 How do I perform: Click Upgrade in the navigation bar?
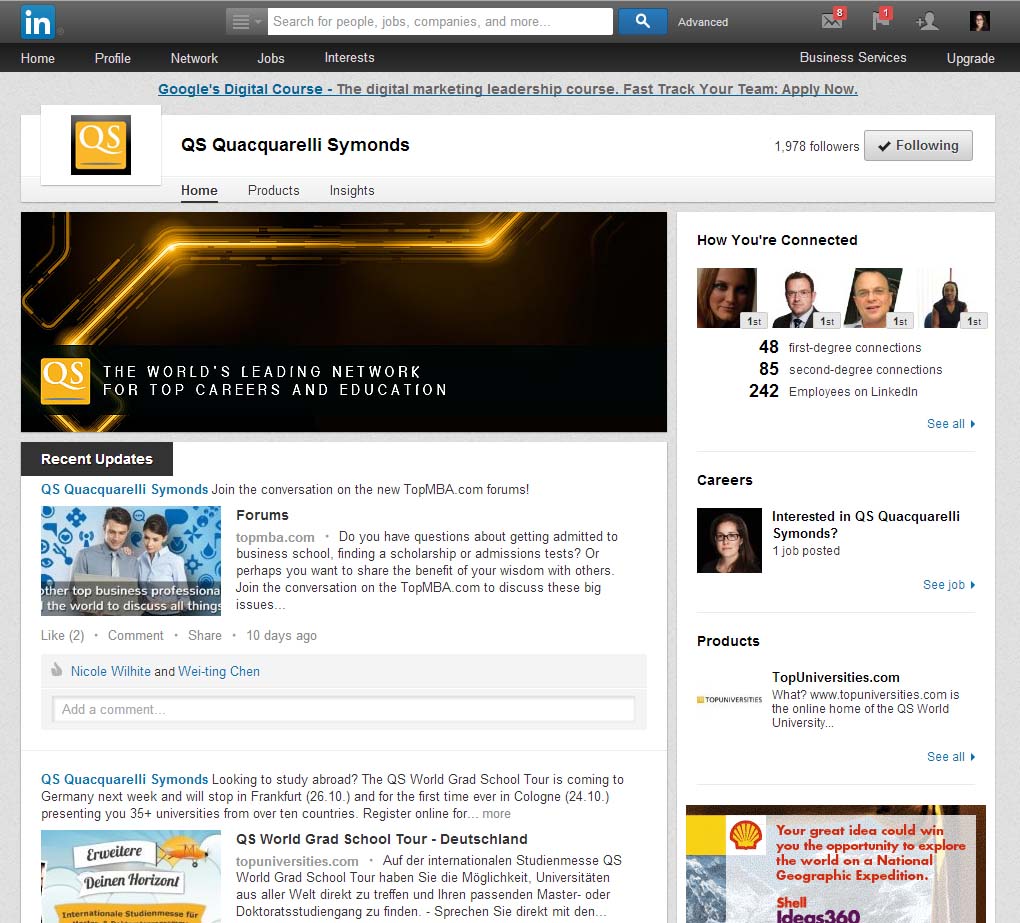(970, 58)
